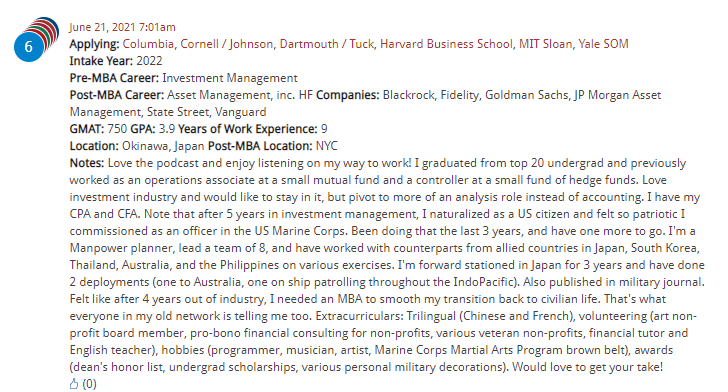This screenshot has height=392, width=728.
Task: Click the blue avatar badge numbered 6
Action: (x=29, y=47)
